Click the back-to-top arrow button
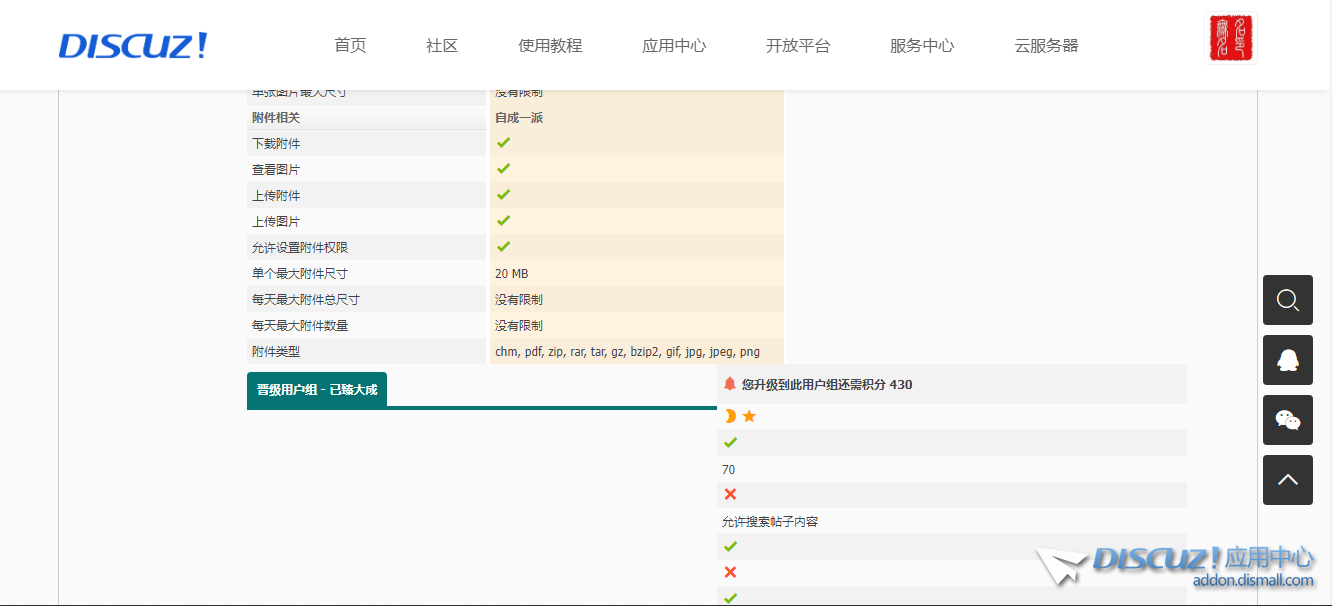 tap(1287, 480)
